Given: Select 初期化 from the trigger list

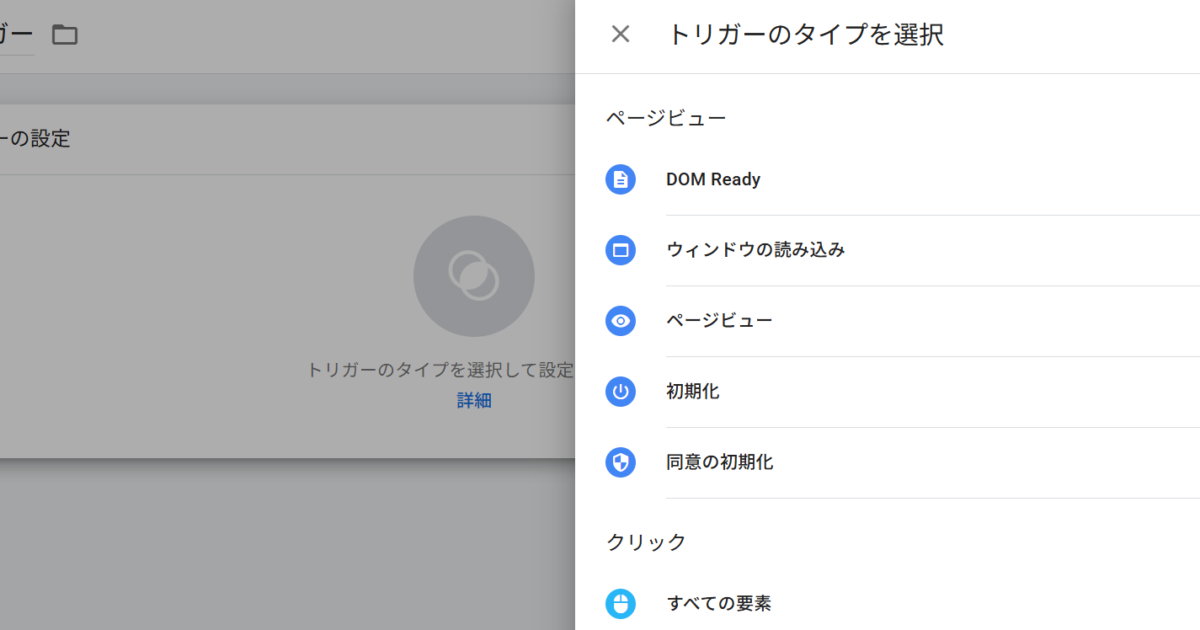Looking at the screenshot, I should (693, 392).
